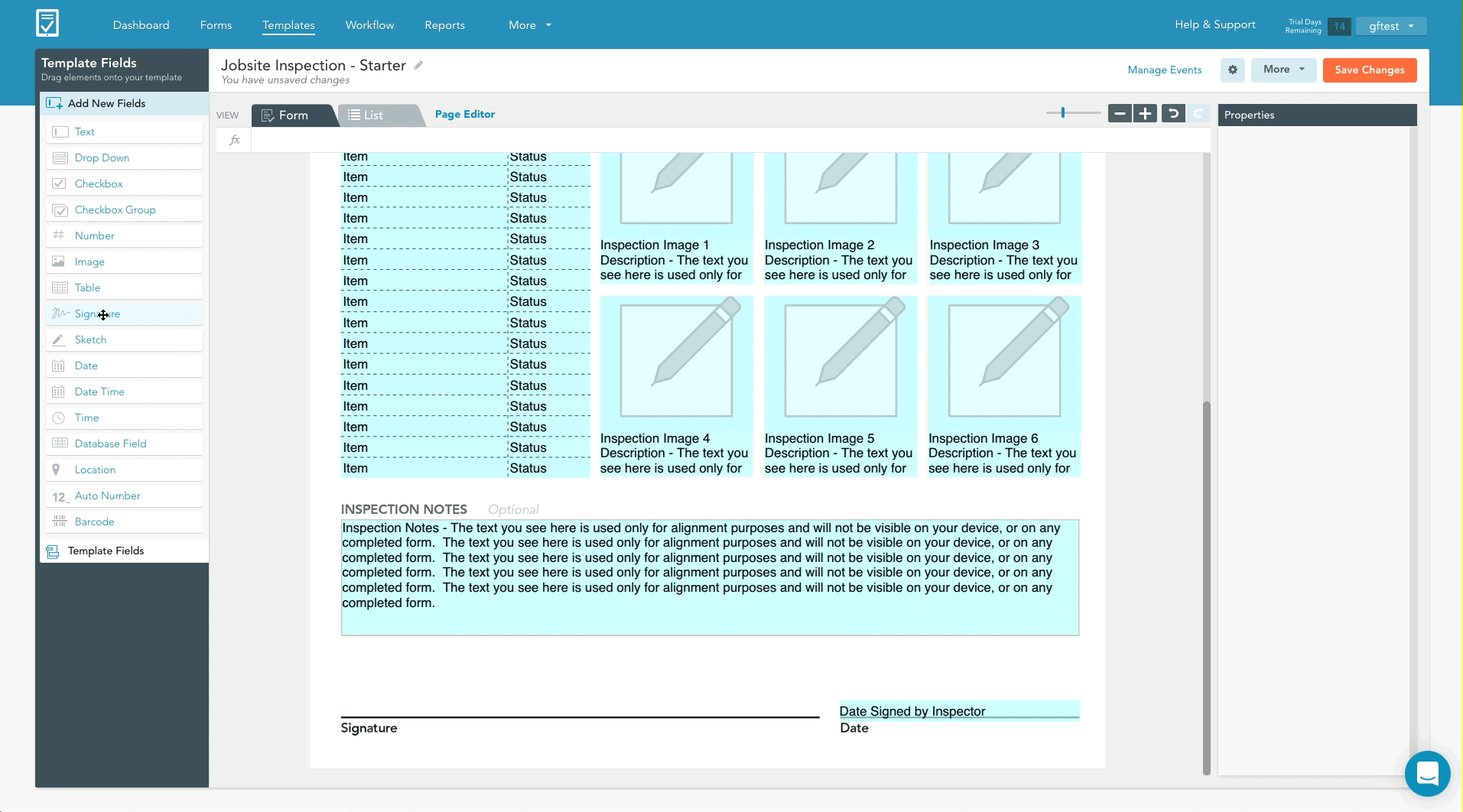Select Inspection Image 2 description text
The height and width of the screenshot is (812, 1463).
[x=840, y=260]
